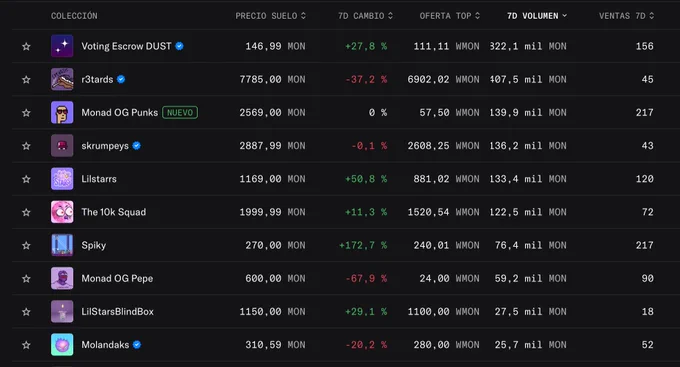Click the +50,8 % change value
Screen dimensions: 680x367
(366, 179)
